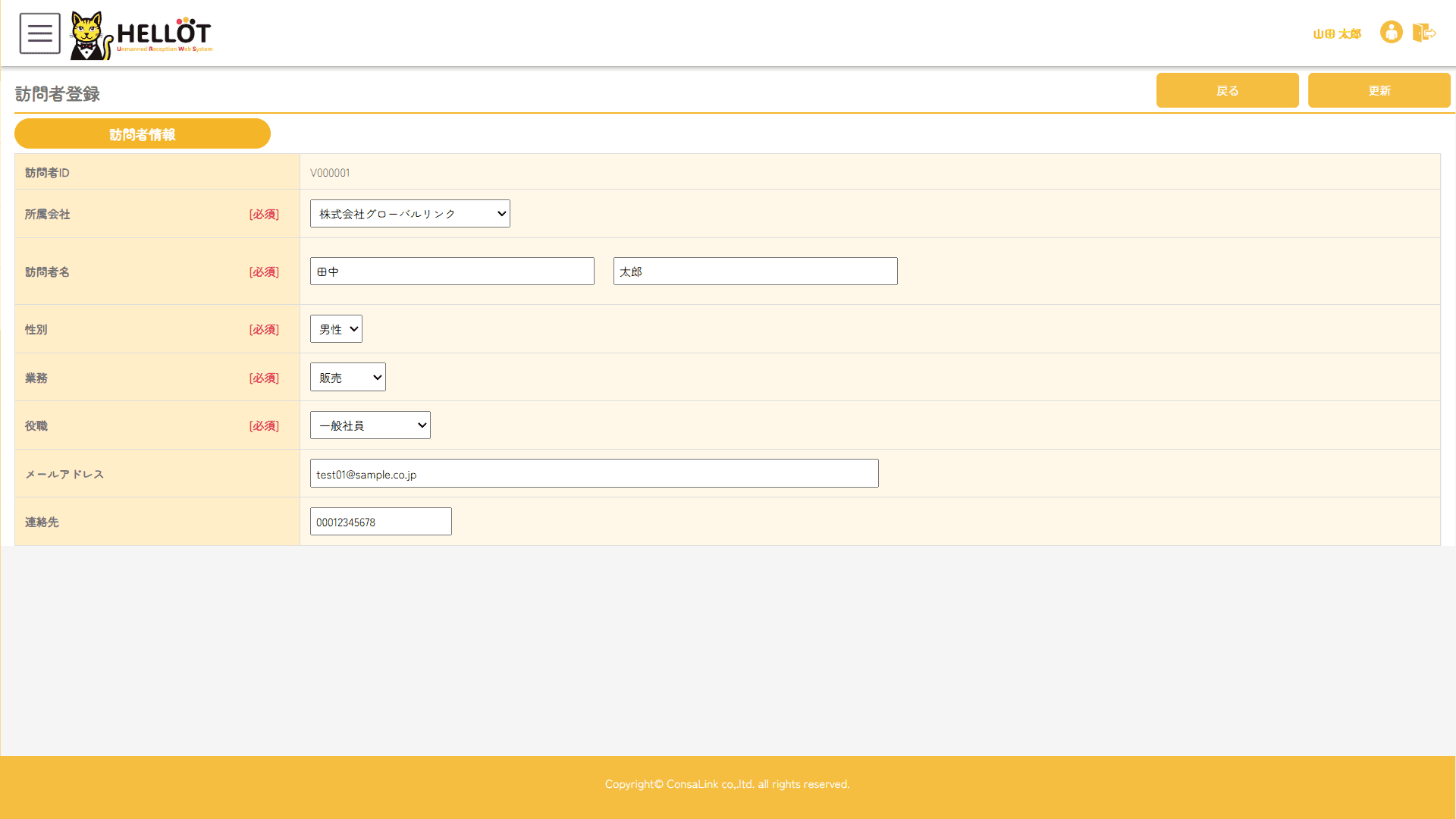Open the 所属会社 company dropdown
Viewport: 1456px width, 819px height.
coord(409,214)
